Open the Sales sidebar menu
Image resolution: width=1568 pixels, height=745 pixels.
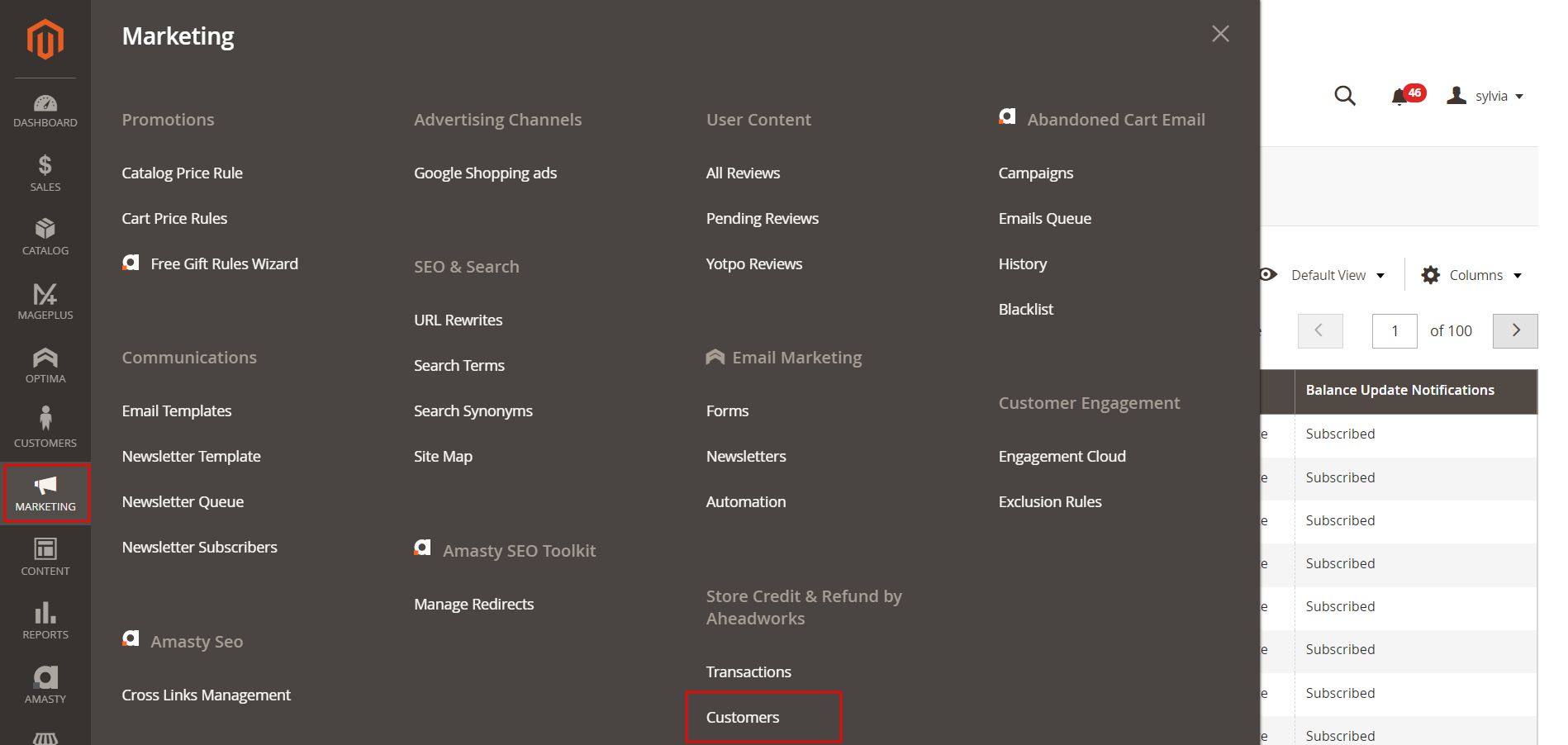coord(45,173)
